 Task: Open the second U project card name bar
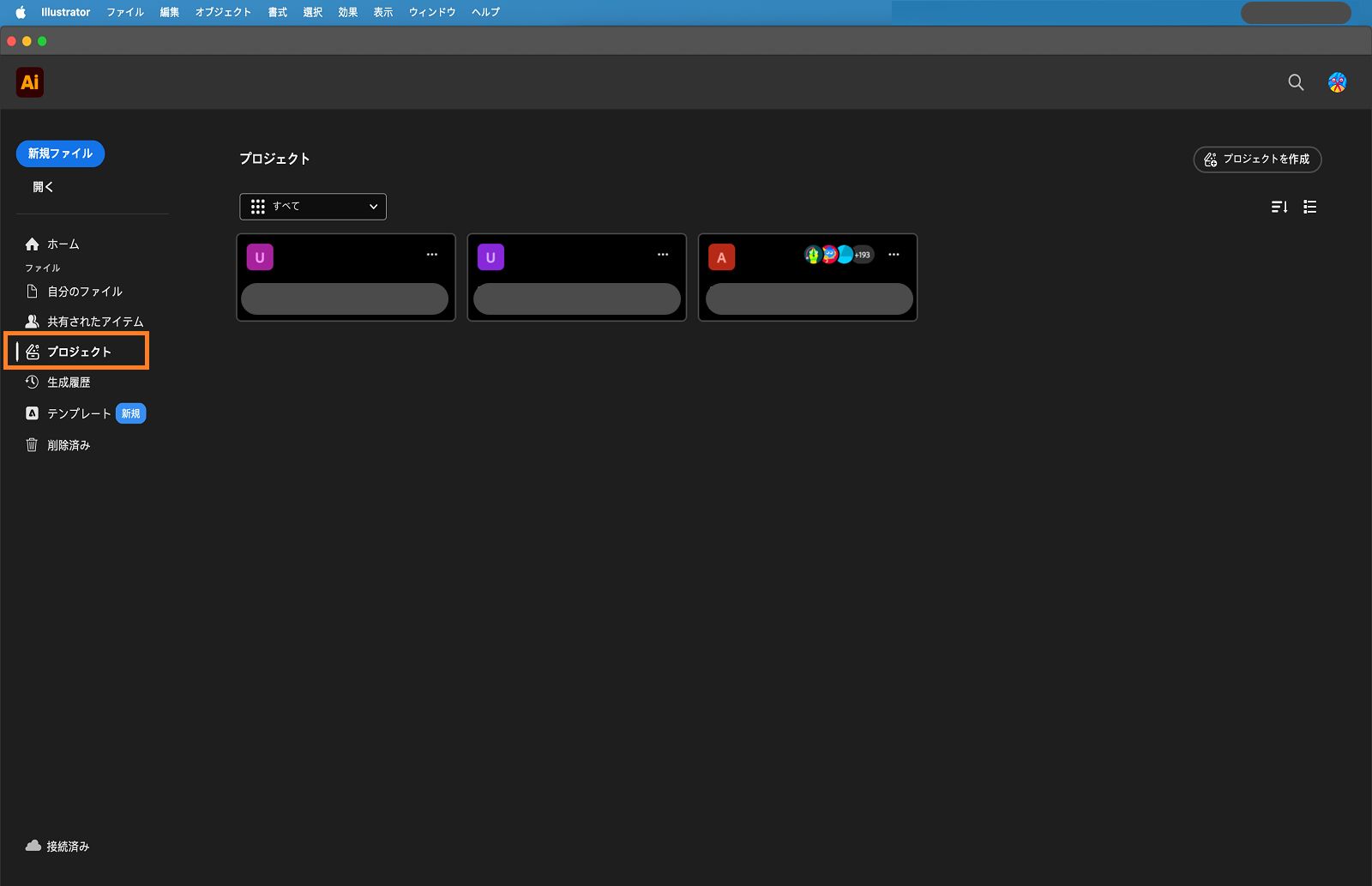(577, 299)
